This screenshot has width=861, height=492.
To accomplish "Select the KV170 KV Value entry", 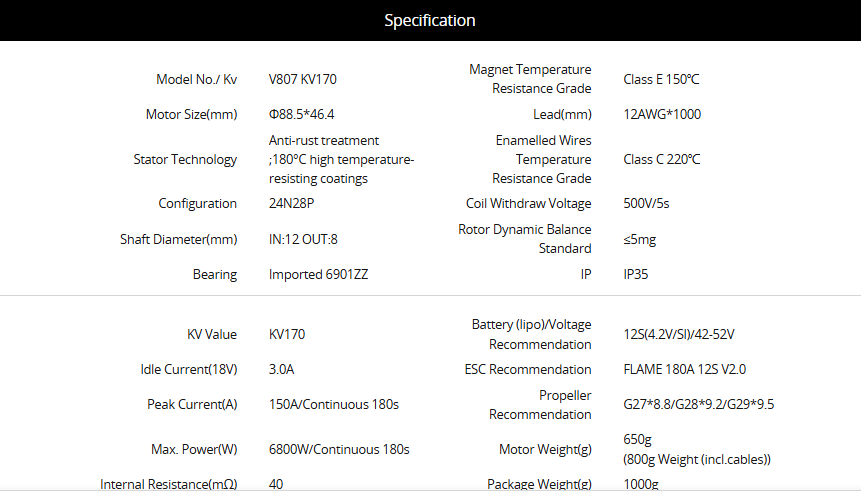I will pos(287,334).
